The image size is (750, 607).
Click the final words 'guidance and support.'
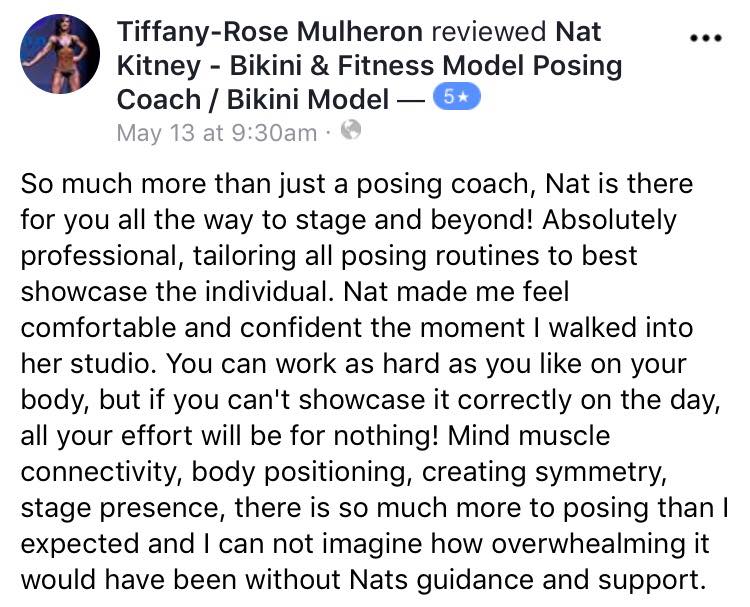(x=561, y=580)
